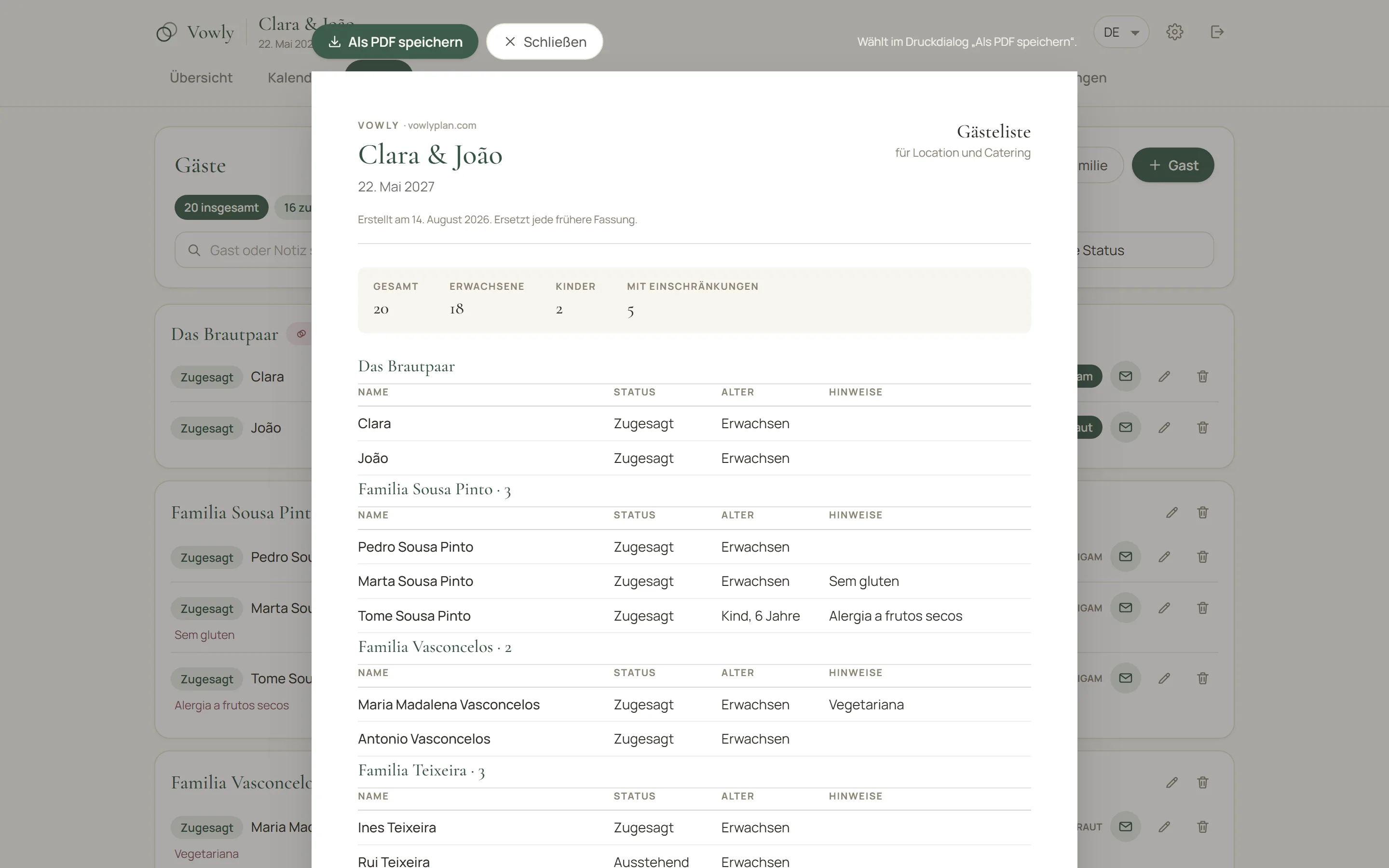Delete Maria Madalena's entry via the trash
This screenshot has width=1389, height=868.
tap(1202, 827)
